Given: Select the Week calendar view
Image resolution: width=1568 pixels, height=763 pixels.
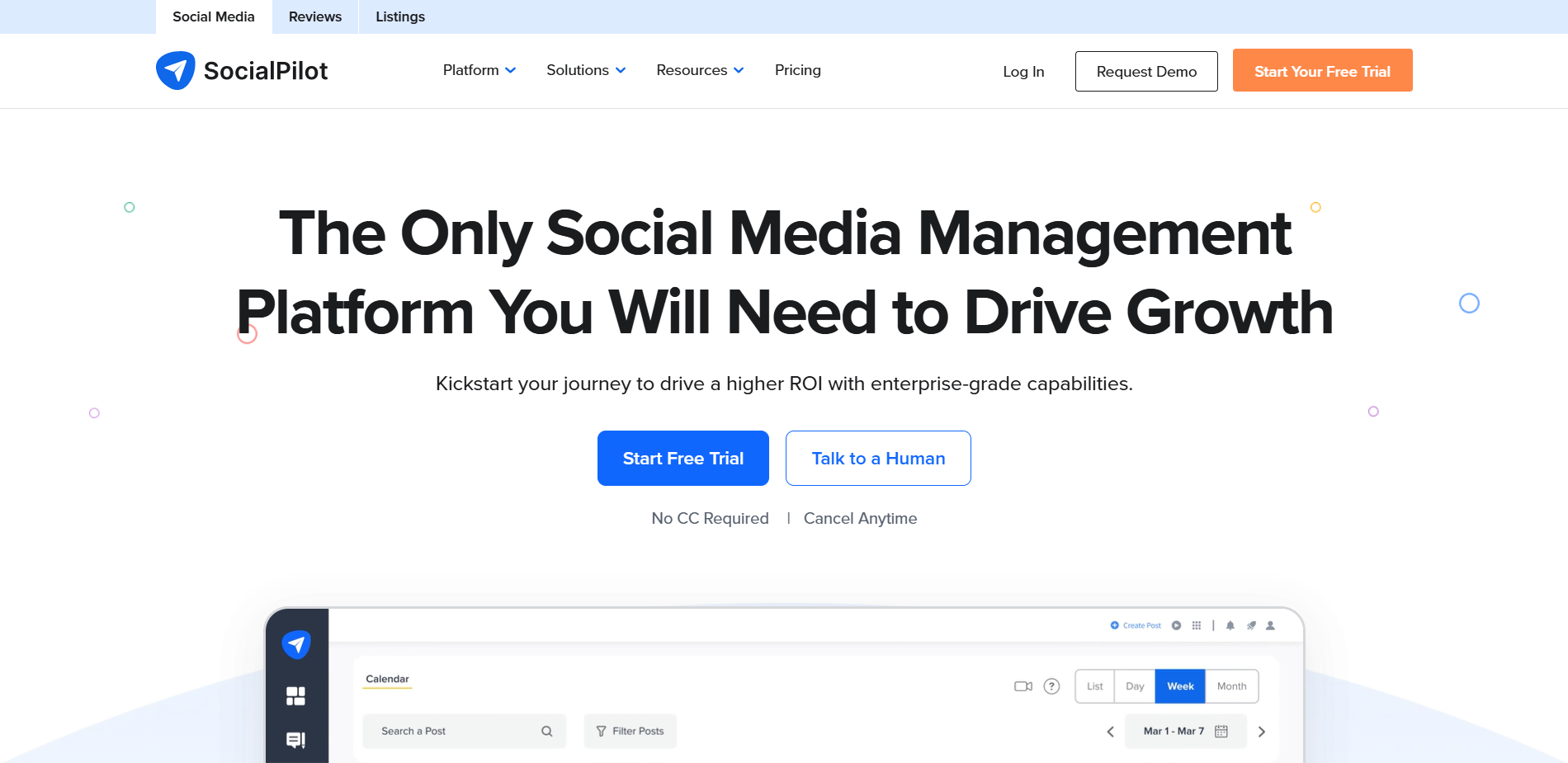Looking at the screenshot, I should tap(1180, 686).
